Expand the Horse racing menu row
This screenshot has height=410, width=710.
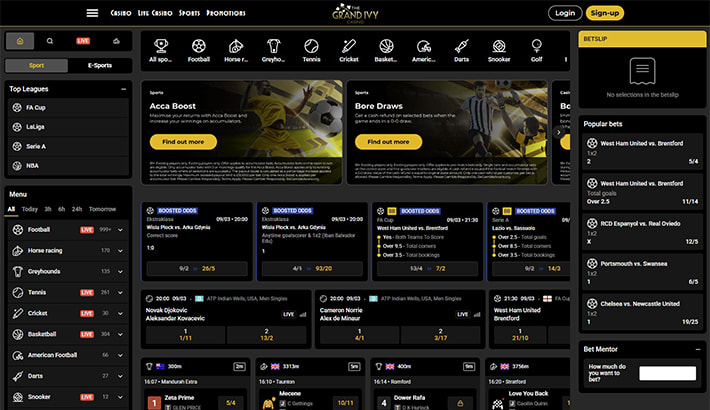[x=120, y=251]
